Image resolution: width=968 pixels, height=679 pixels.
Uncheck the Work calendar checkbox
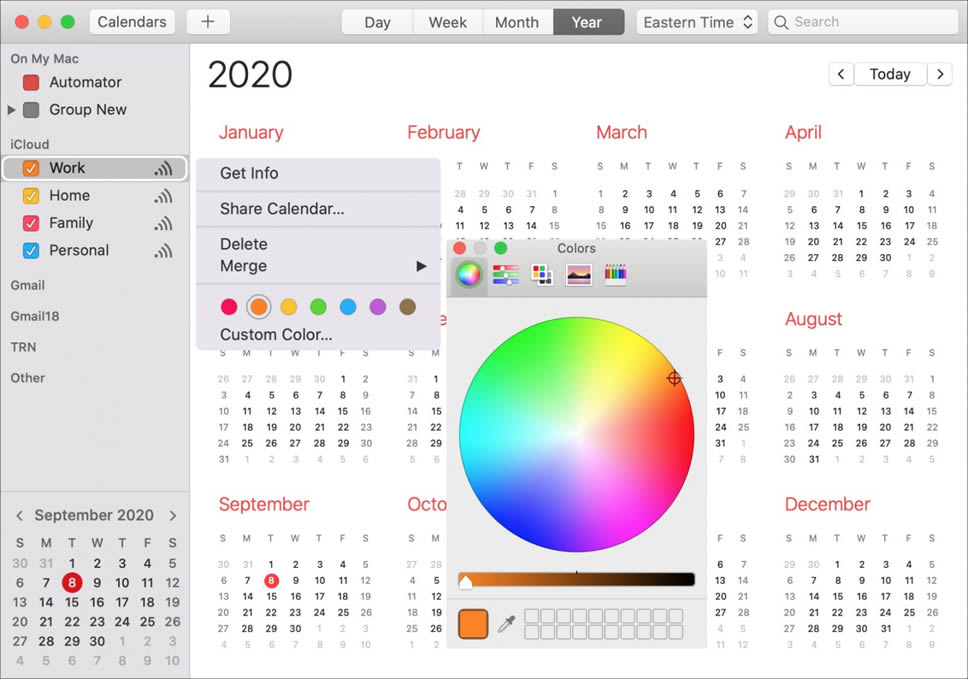click(31, 168)
